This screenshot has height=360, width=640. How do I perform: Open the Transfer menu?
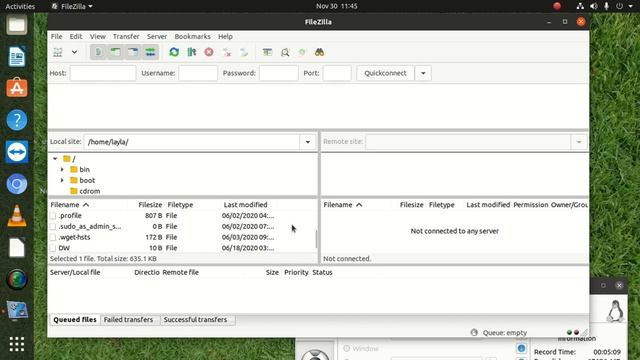126,36
